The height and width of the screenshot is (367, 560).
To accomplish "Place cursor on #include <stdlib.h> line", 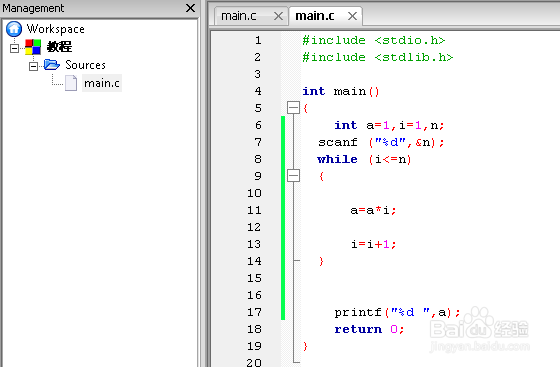I will [378, 57].
